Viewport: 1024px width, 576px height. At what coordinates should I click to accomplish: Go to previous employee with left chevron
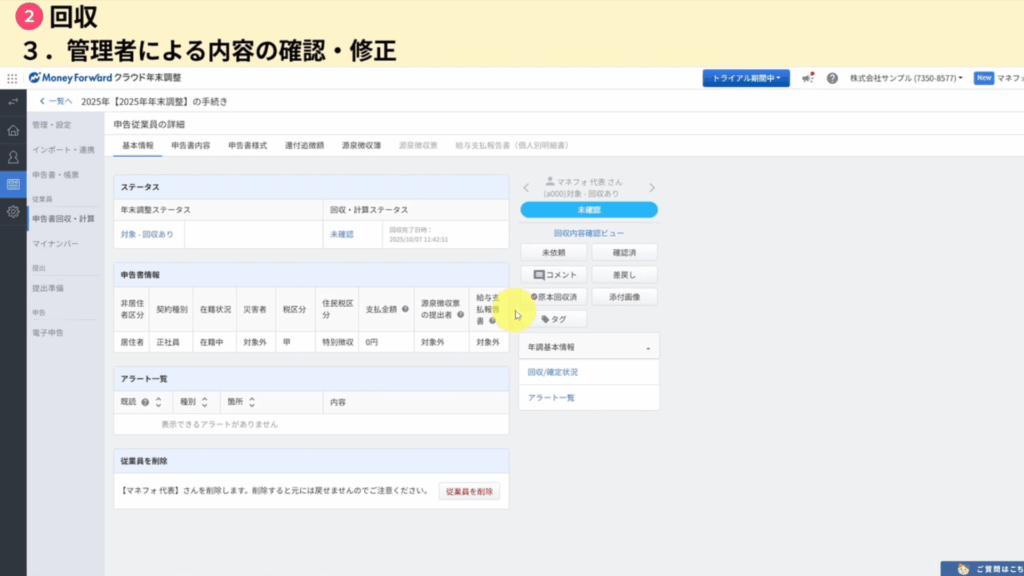[x=527, y=187]
